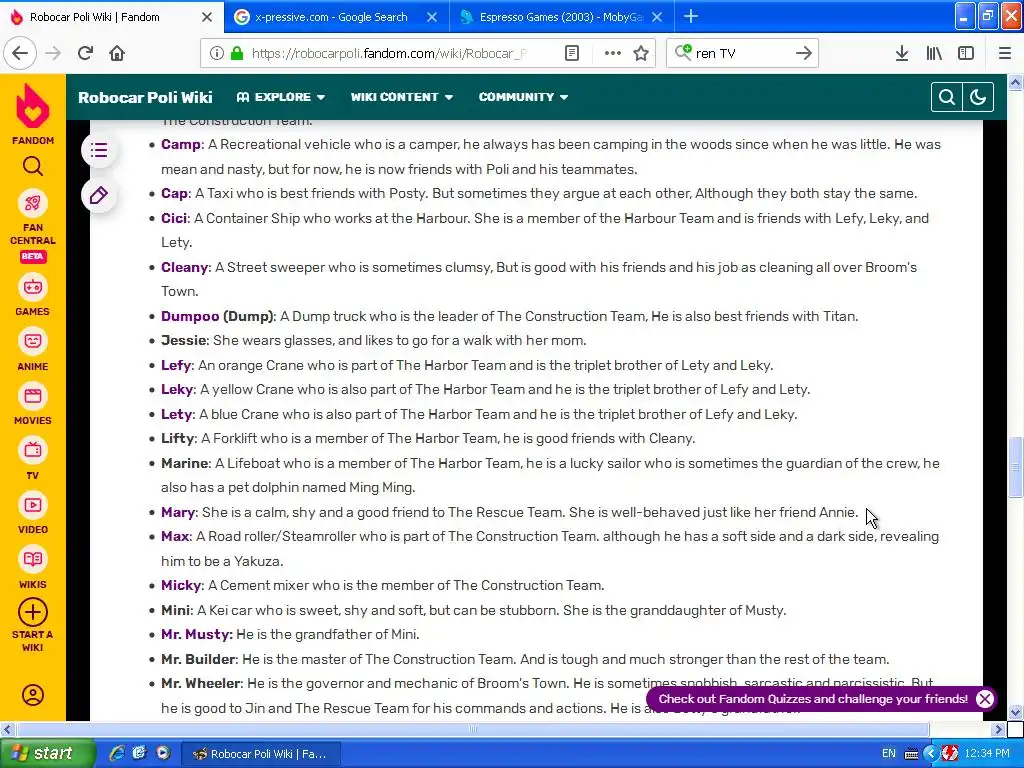
Task: Open the Mr. Musty link
Action: pos(195,634)
